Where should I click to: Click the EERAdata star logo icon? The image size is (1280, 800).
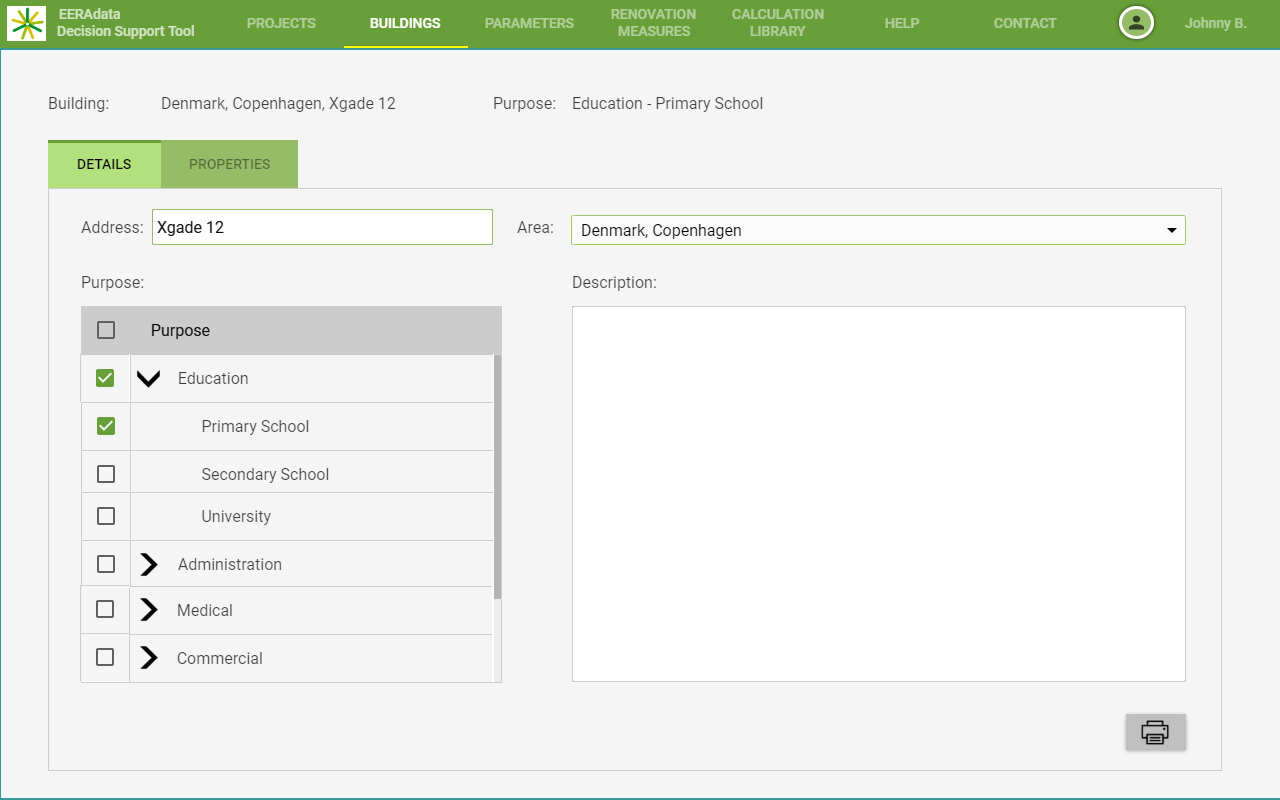click(x=26, y=23)
